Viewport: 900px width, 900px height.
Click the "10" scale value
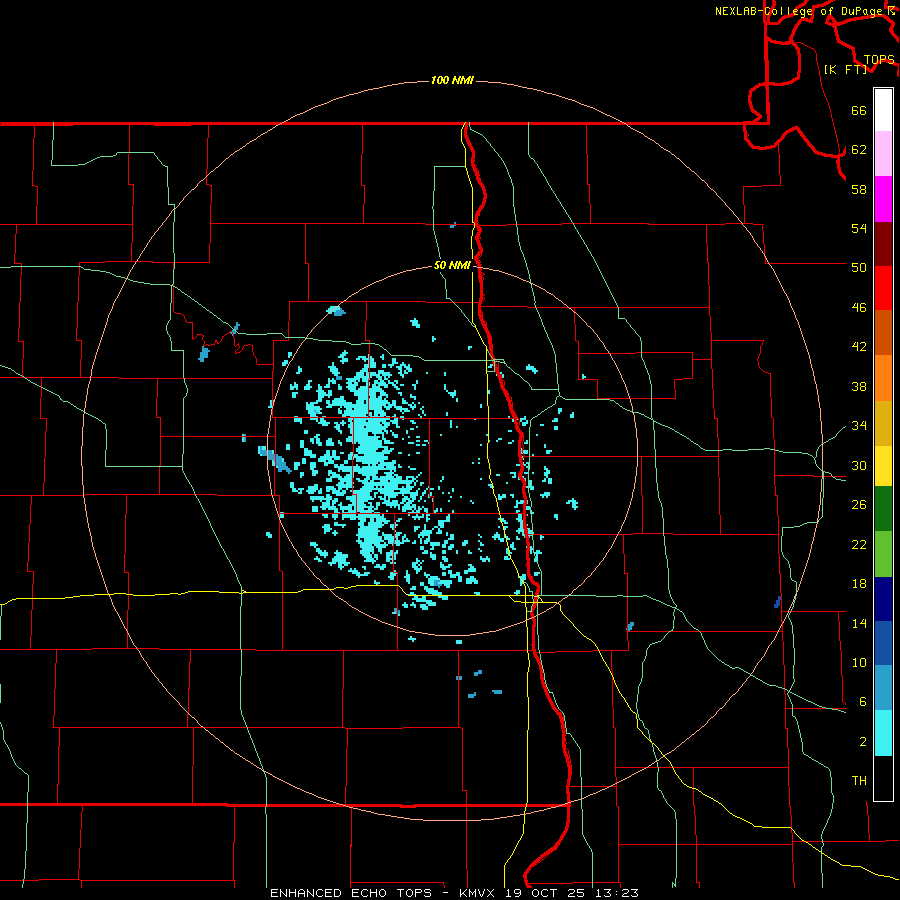coord(859,663)
